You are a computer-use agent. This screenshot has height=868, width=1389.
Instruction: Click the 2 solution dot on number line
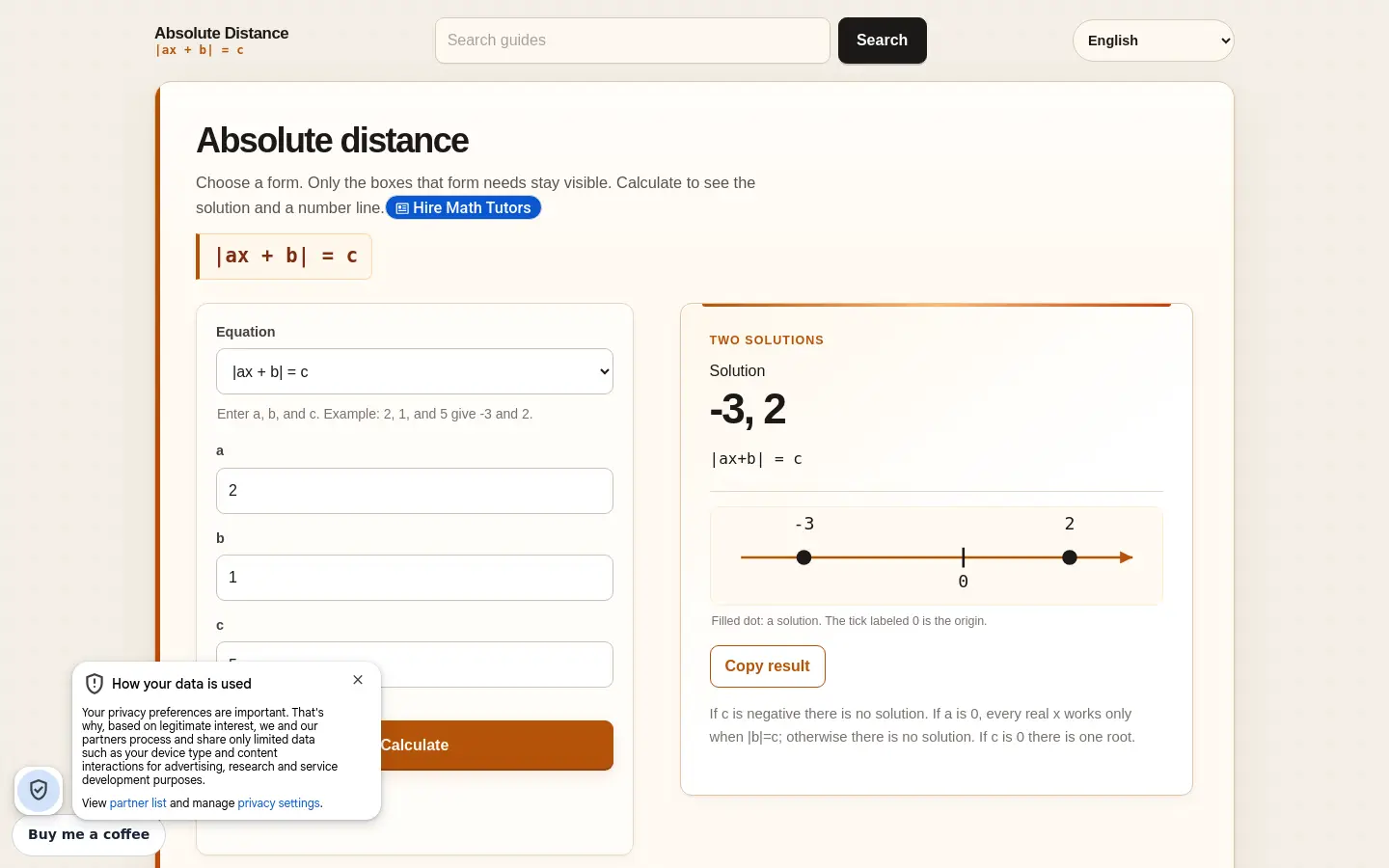point(1069,557)
